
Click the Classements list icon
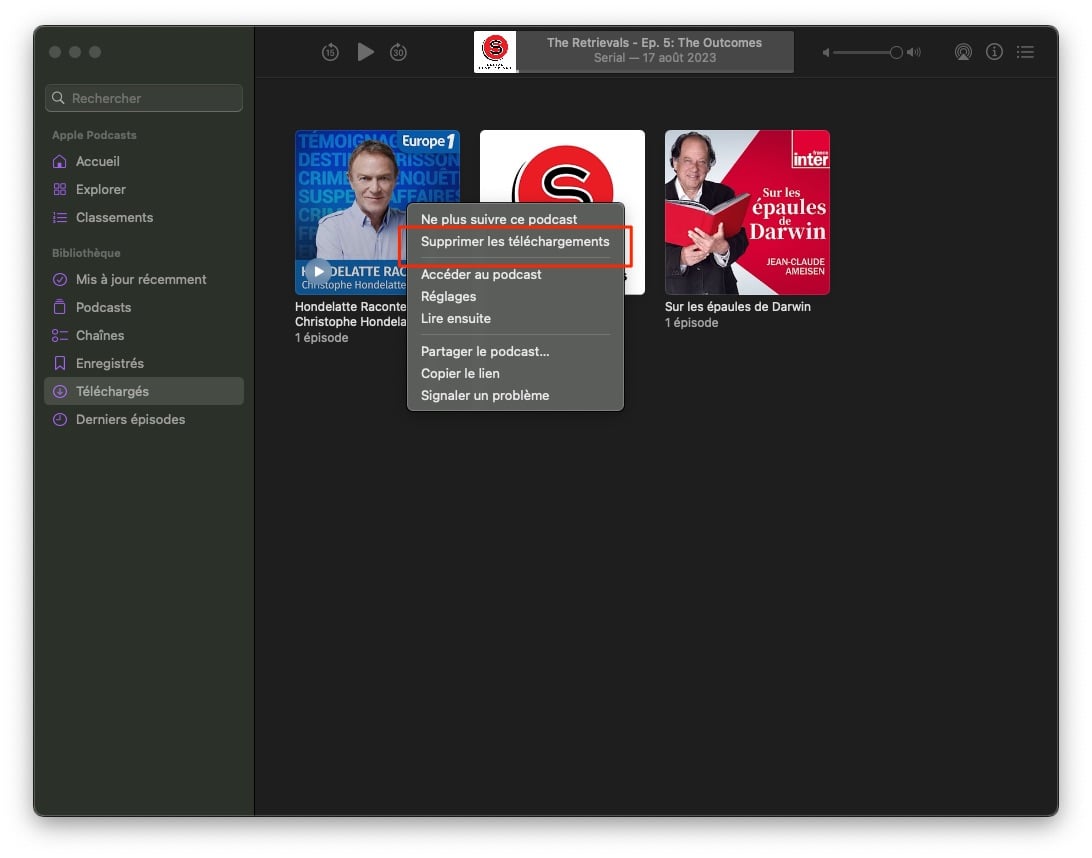(x=60, y=218)
